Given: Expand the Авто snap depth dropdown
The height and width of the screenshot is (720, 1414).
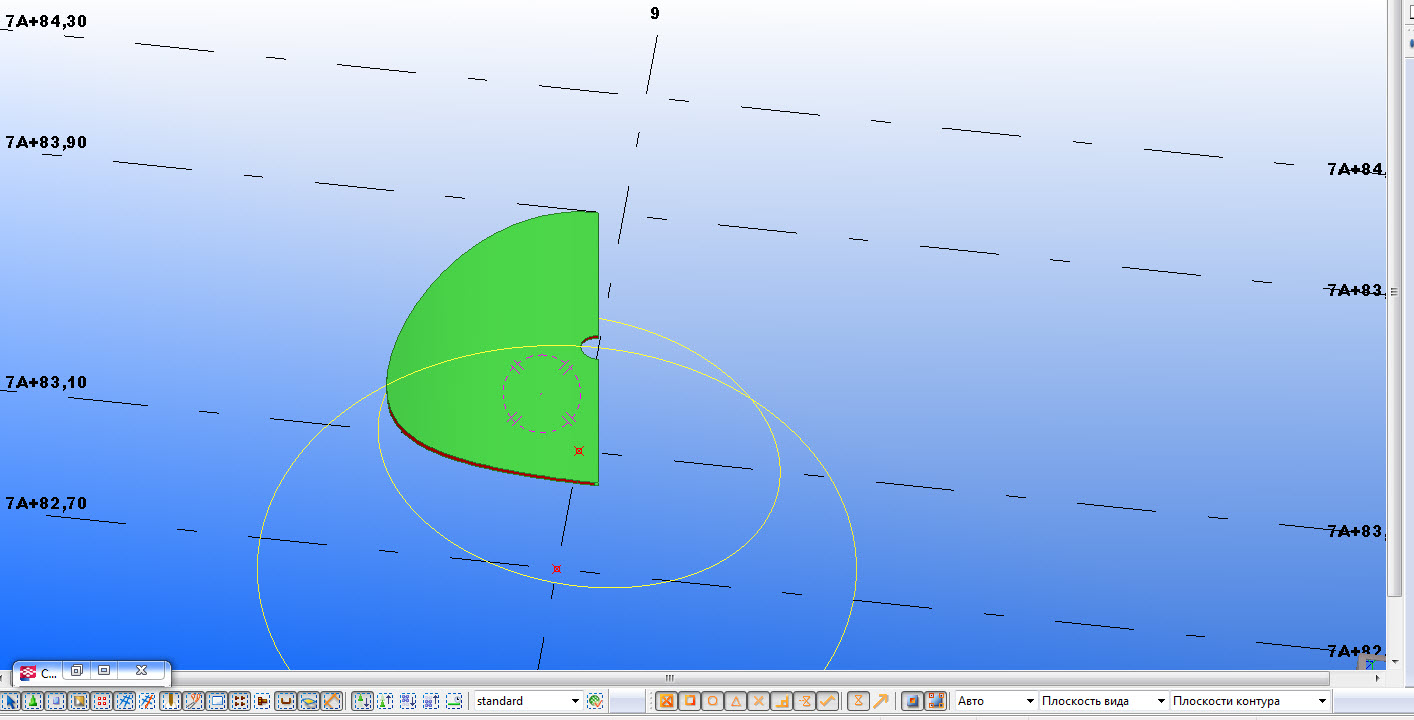Looking at the screenshot, I should coord(1028,701).
